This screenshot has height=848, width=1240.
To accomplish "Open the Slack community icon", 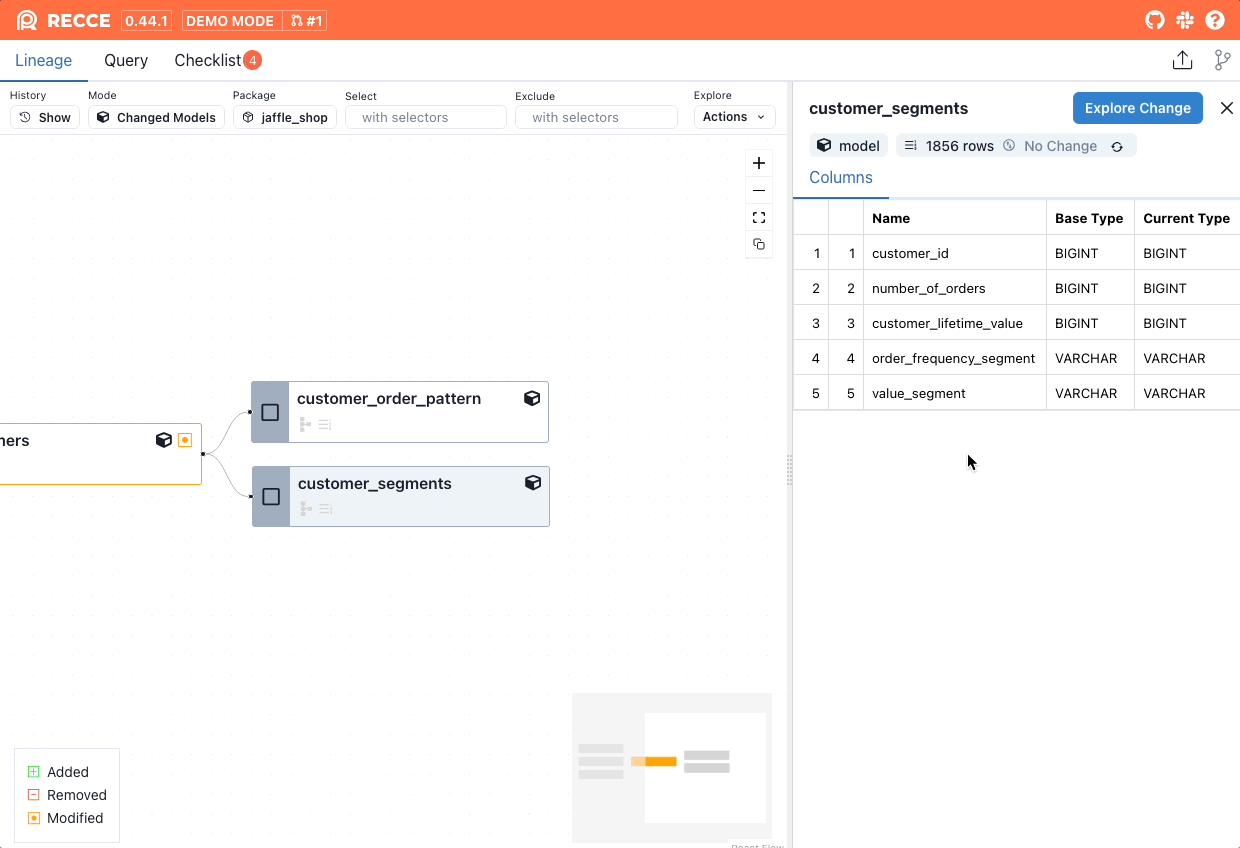I will pos(1185,20).
